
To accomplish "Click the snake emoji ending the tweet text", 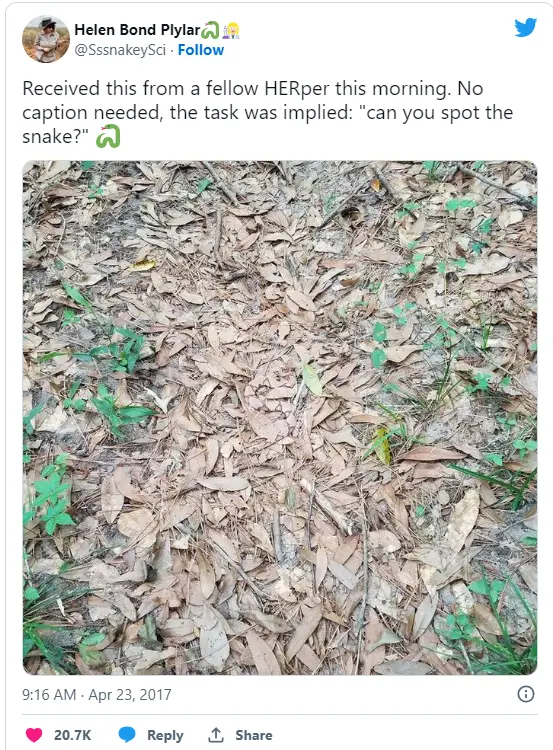I will coord(108,136).
